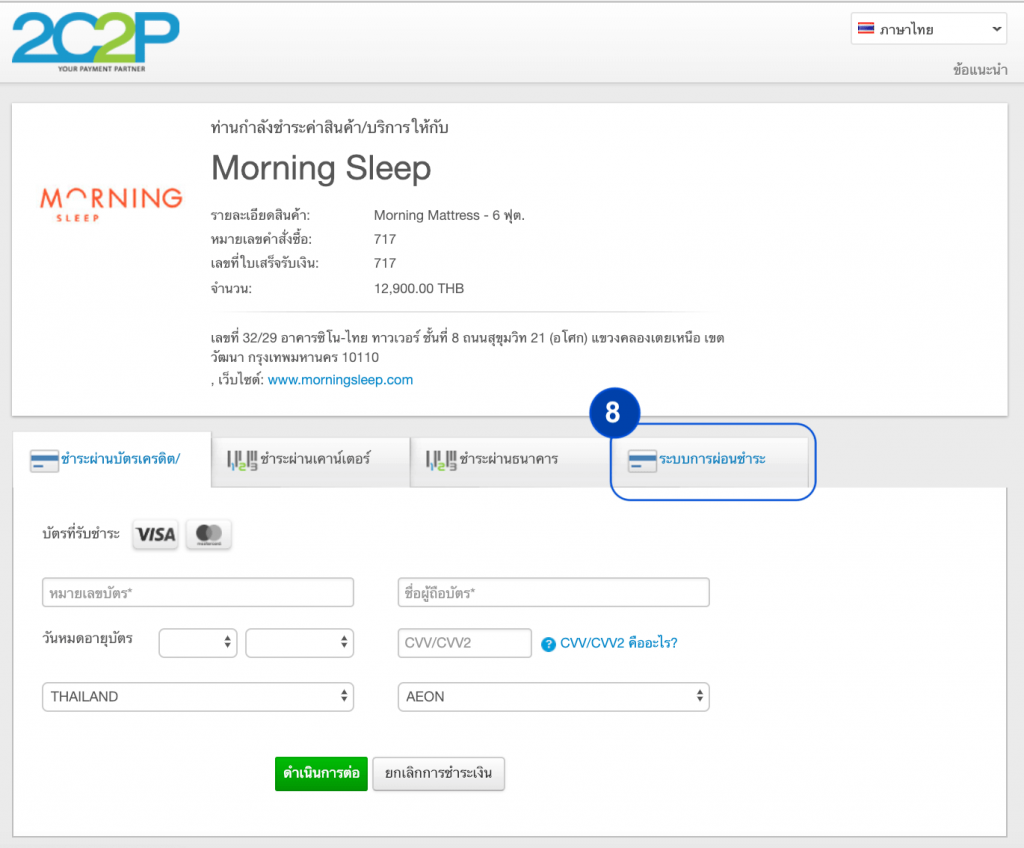Click the CVV question mark icon
1024x848 pixels.
click(x=549, y=644)
